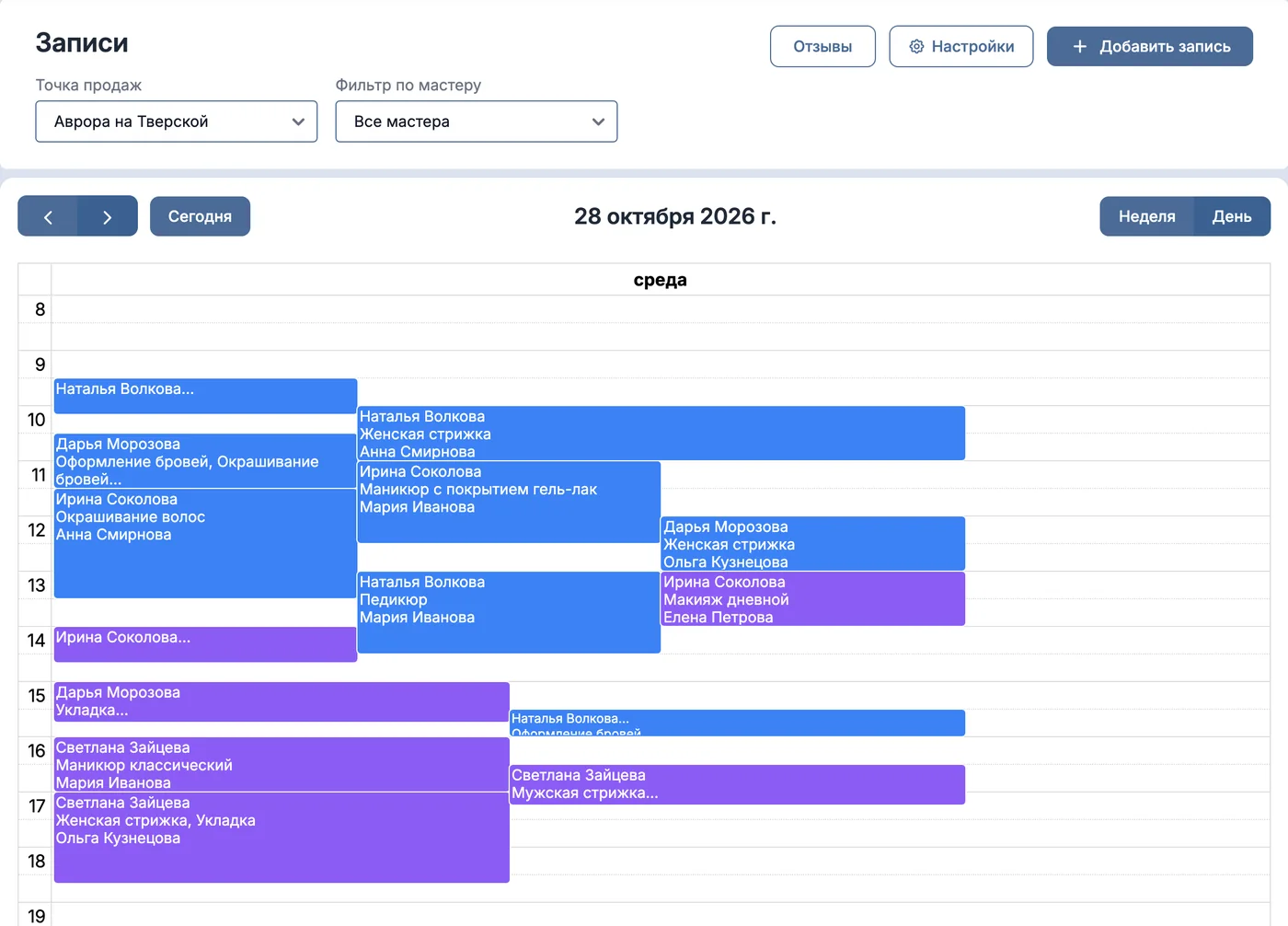Open the Отзывы page
The image size is (1288, 926).
pyautogui.click(x=822, y=47)
